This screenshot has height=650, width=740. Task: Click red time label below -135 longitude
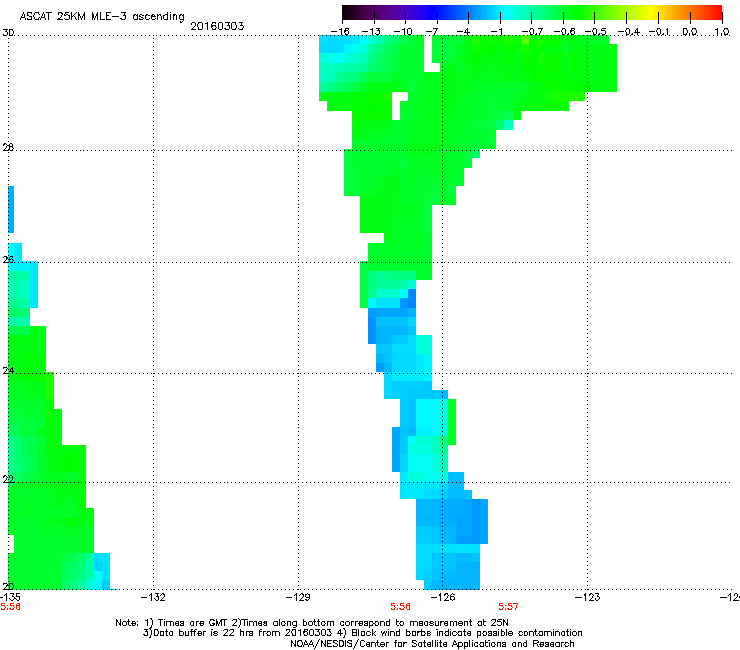point(10,607)
